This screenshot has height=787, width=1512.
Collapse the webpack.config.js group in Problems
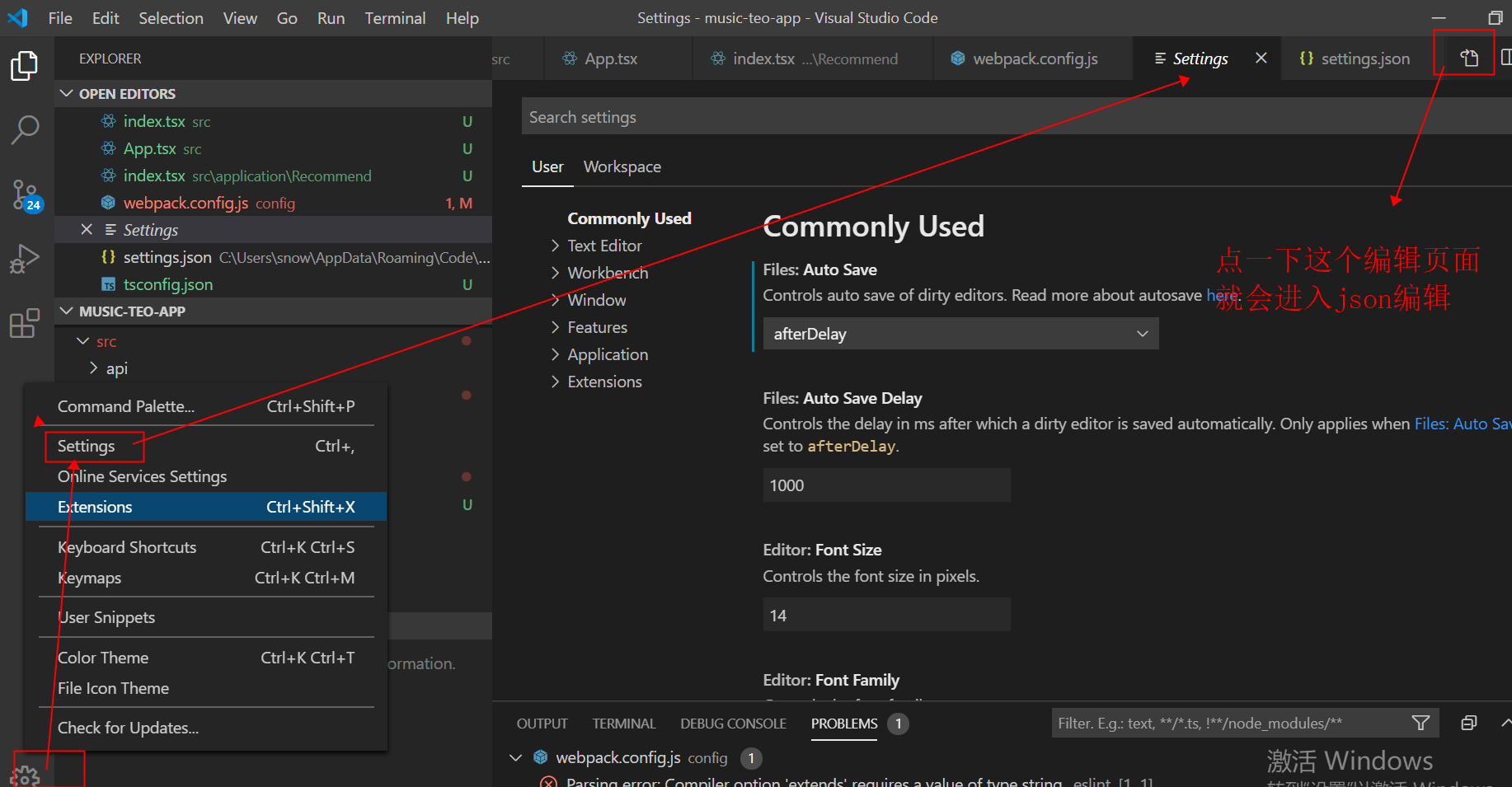(x=516, y=757)
